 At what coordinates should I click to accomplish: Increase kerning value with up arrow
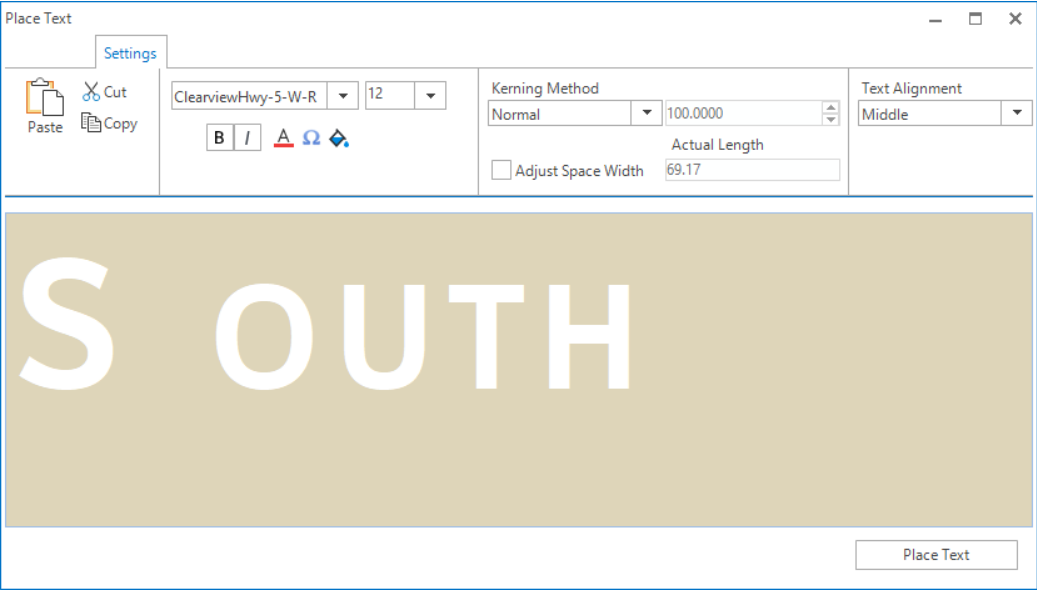pos(831,107)
